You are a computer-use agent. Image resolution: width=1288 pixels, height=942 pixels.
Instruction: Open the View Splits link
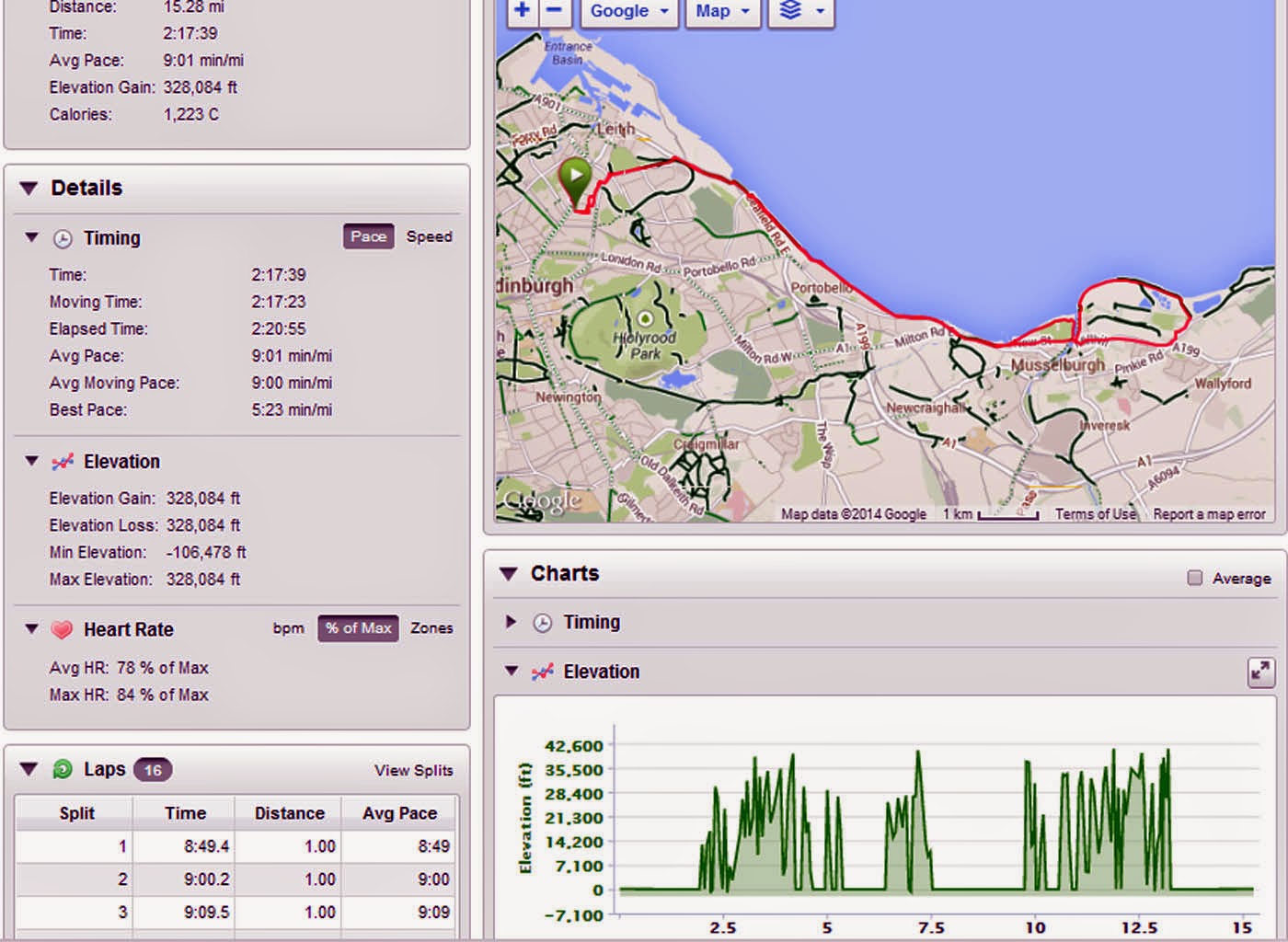tap(413, 771)
